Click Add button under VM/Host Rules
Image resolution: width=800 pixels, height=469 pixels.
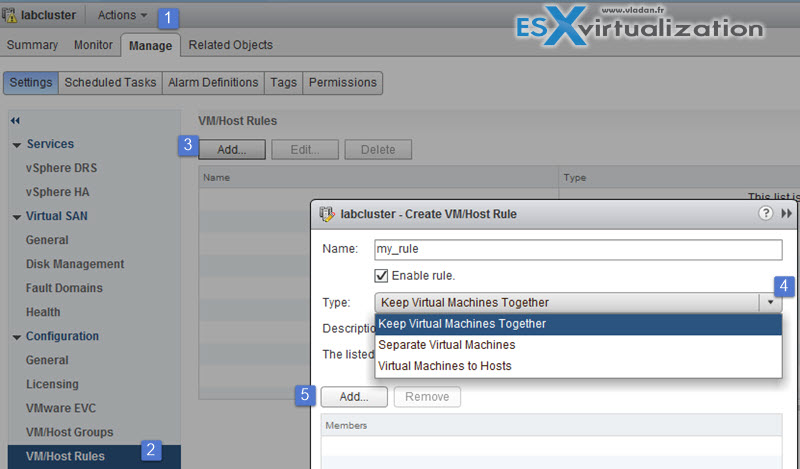232,150
